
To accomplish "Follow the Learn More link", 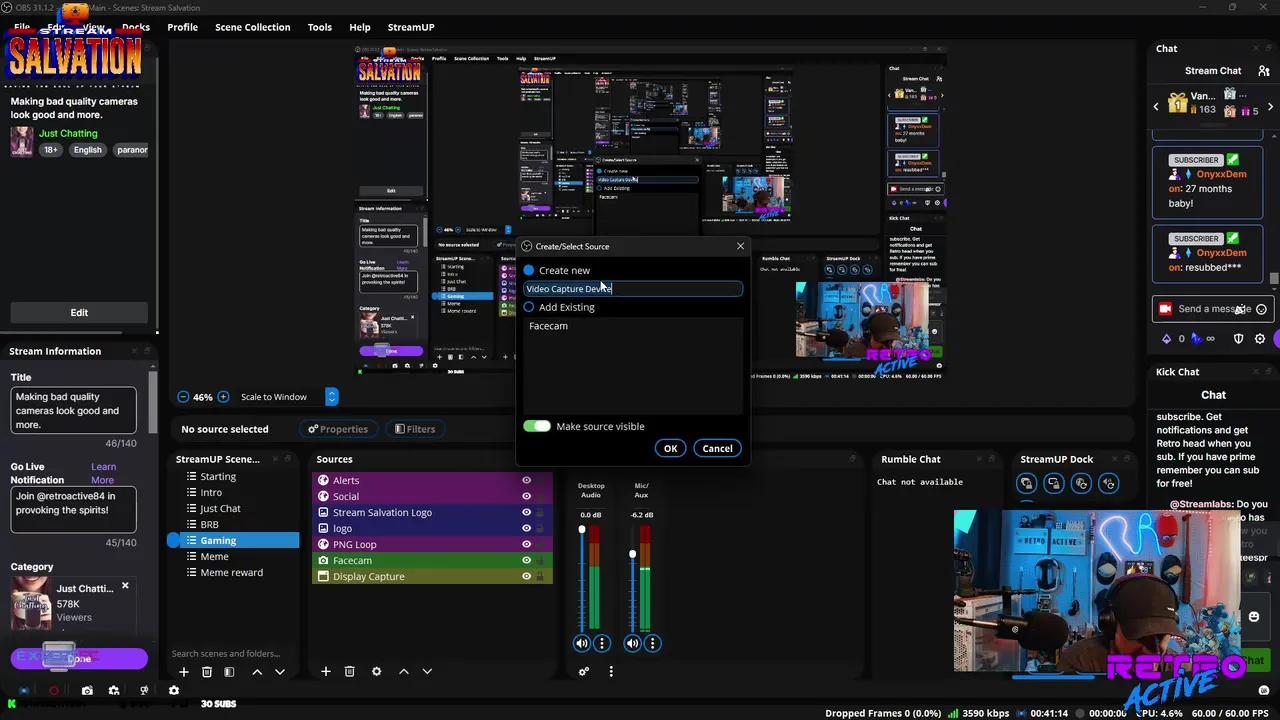I will [x=103, y=473].
